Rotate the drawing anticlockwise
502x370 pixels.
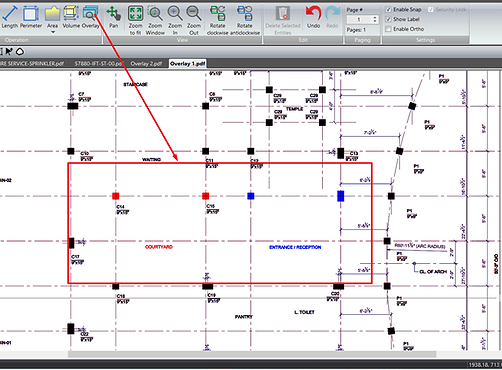(245, 20)
